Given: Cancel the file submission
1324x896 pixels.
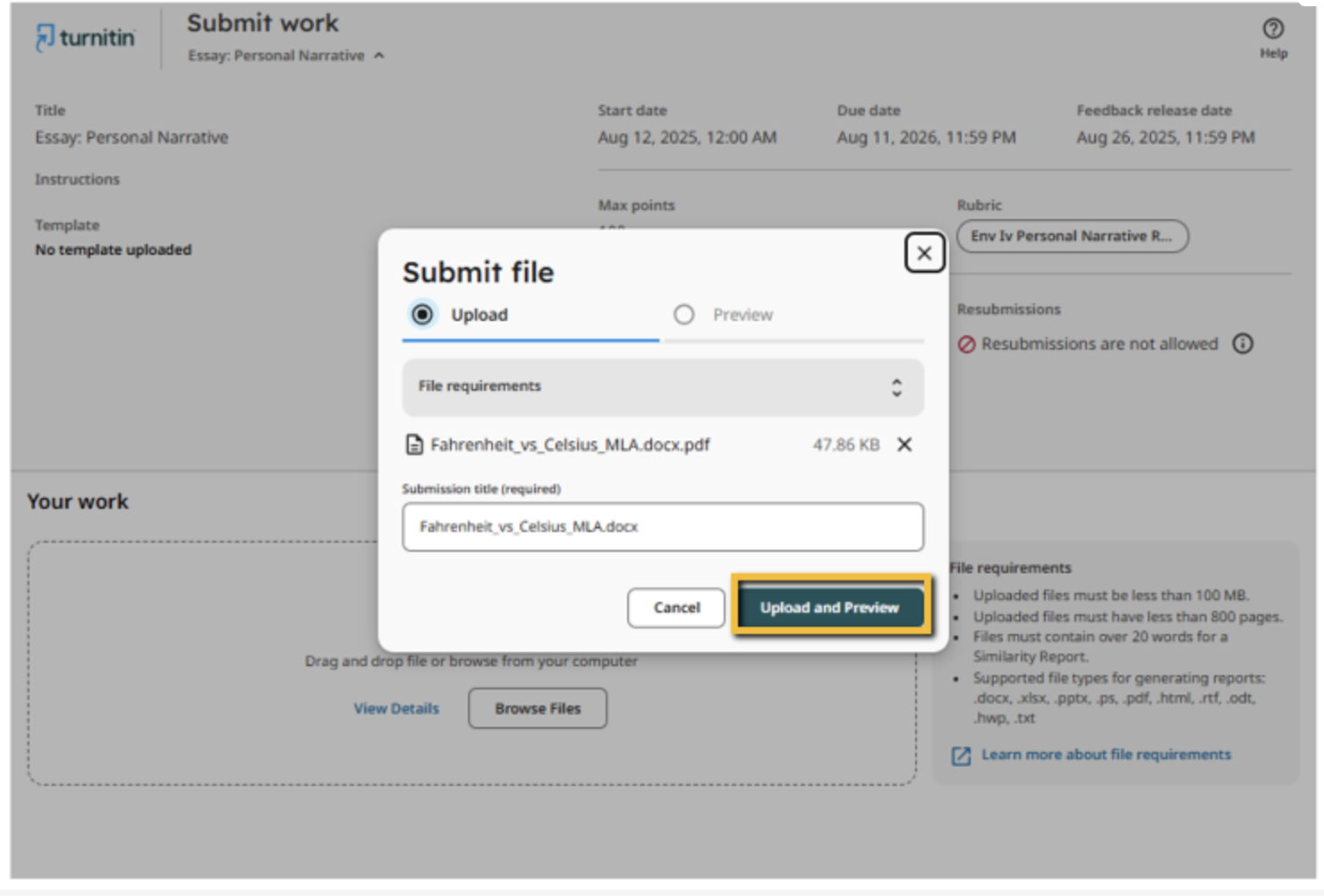Looking at the screenshot, I should [x=676, y=607].
